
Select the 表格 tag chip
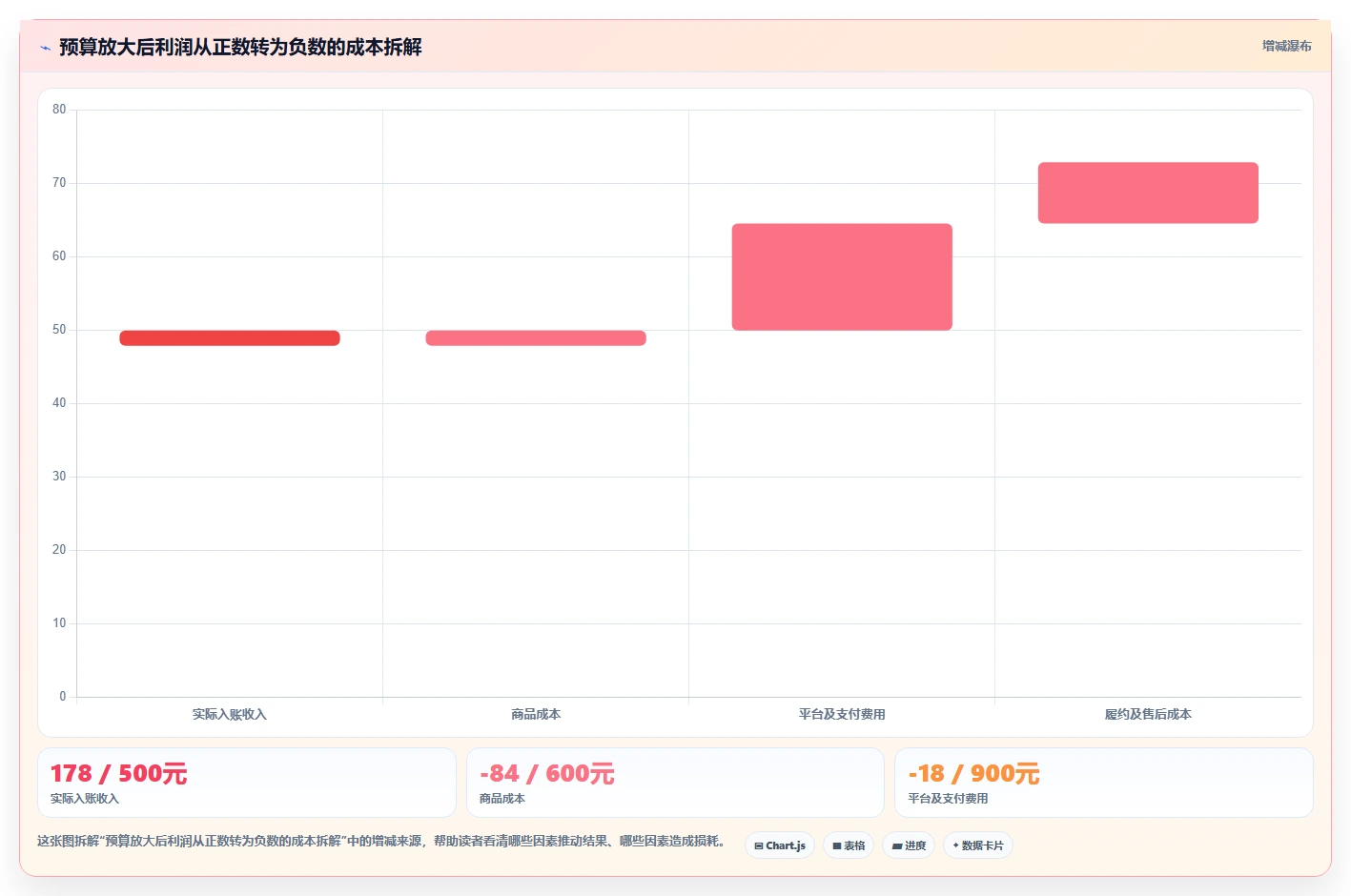point(849,845)
